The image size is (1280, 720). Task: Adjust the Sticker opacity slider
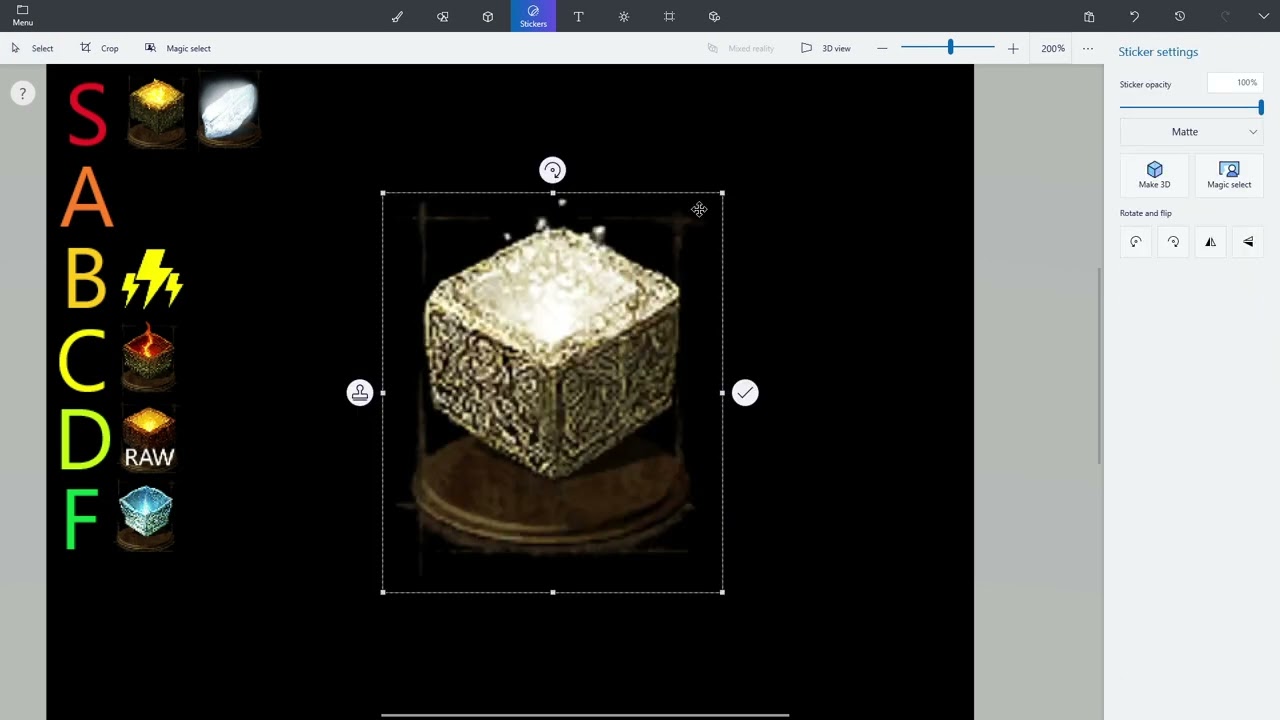coord(1191,107)
